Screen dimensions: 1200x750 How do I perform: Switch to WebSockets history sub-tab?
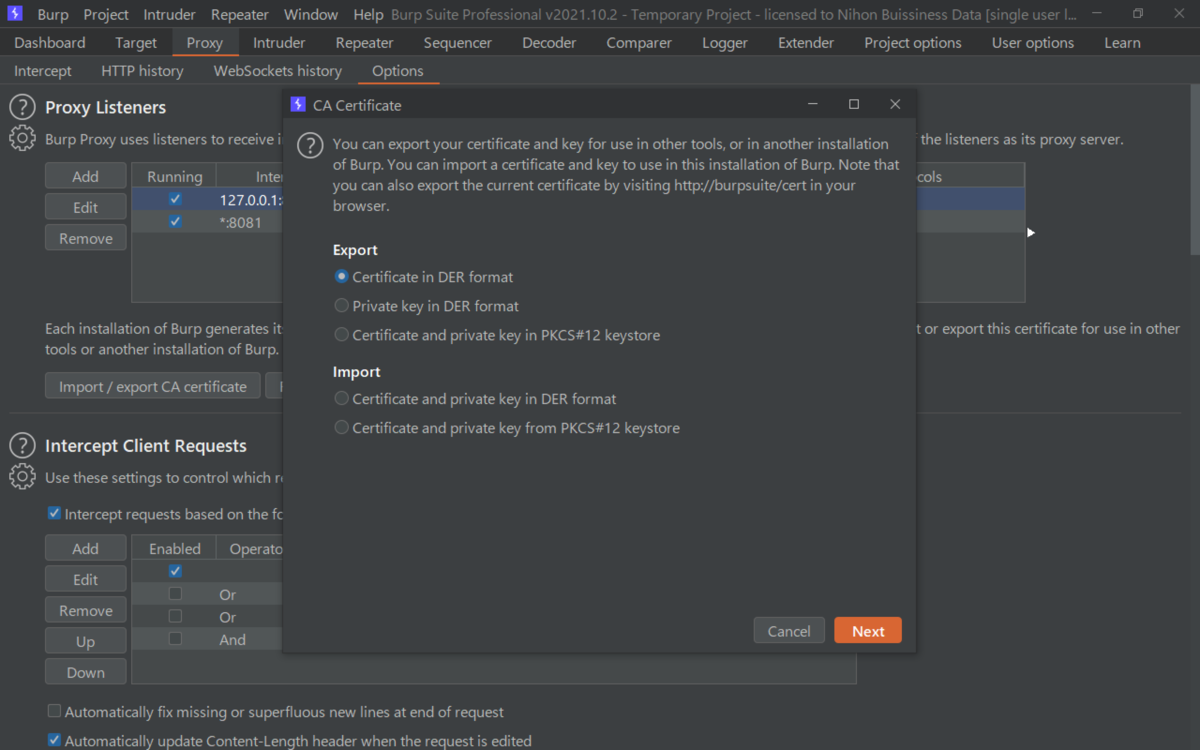point(278,71)
